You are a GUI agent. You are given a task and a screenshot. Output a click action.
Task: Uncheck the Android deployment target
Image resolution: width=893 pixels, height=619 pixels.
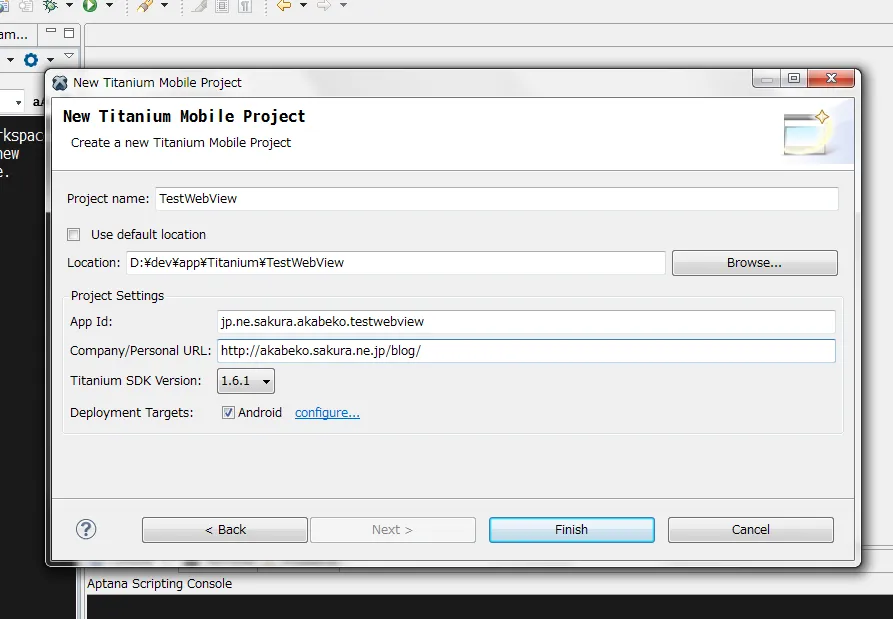[228, 412]
